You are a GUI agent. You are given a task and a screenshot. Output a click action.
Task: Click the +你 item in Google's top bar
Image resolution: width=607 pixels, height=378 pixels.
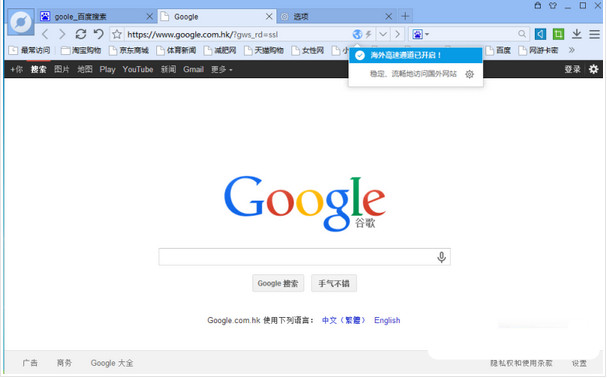16,69
